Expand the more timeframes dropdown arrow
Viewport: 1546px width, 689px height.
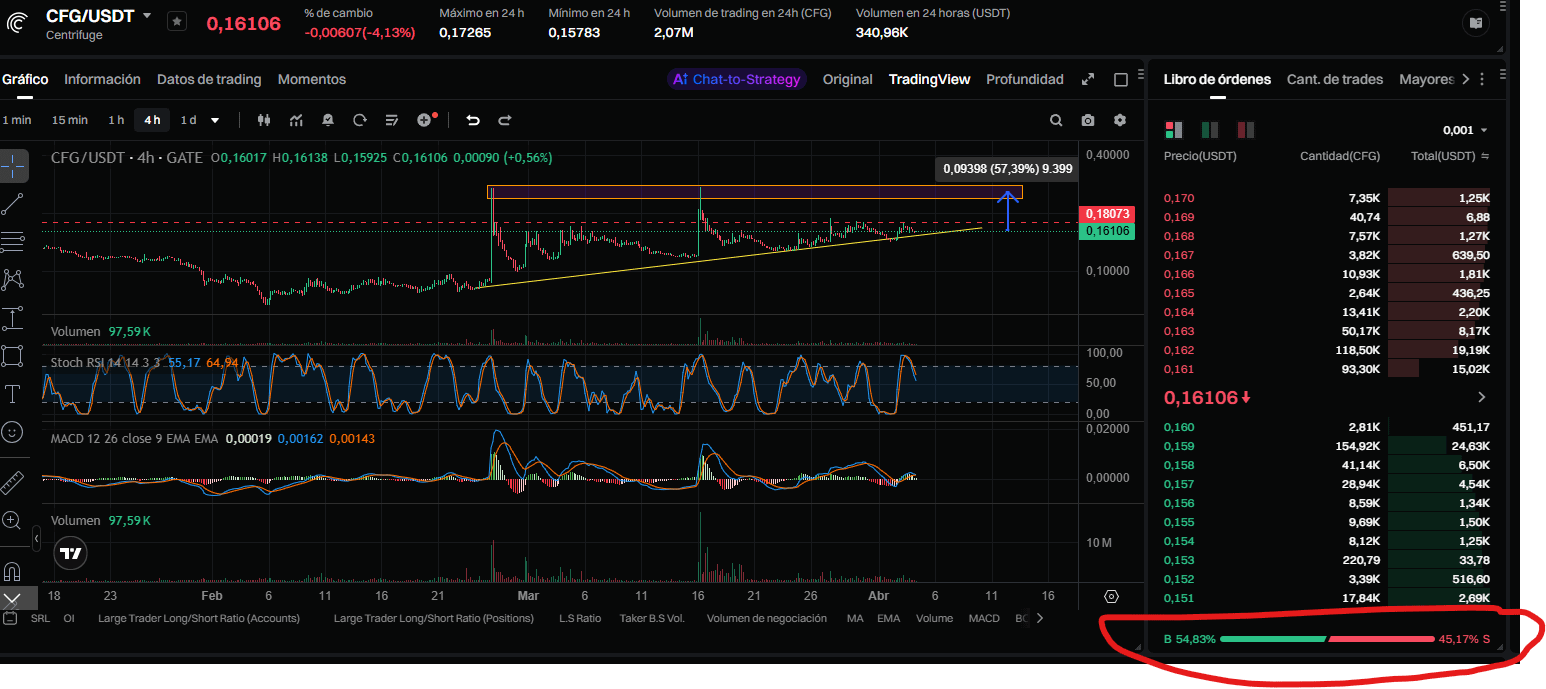coord(215,120)
